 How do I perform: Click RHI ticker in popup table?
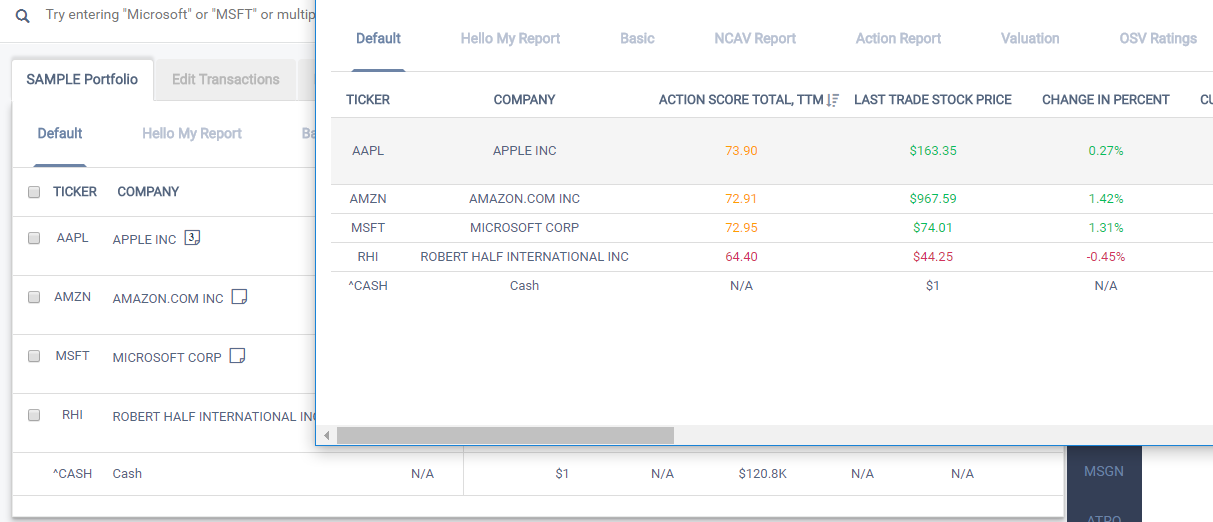pos(368,257)
